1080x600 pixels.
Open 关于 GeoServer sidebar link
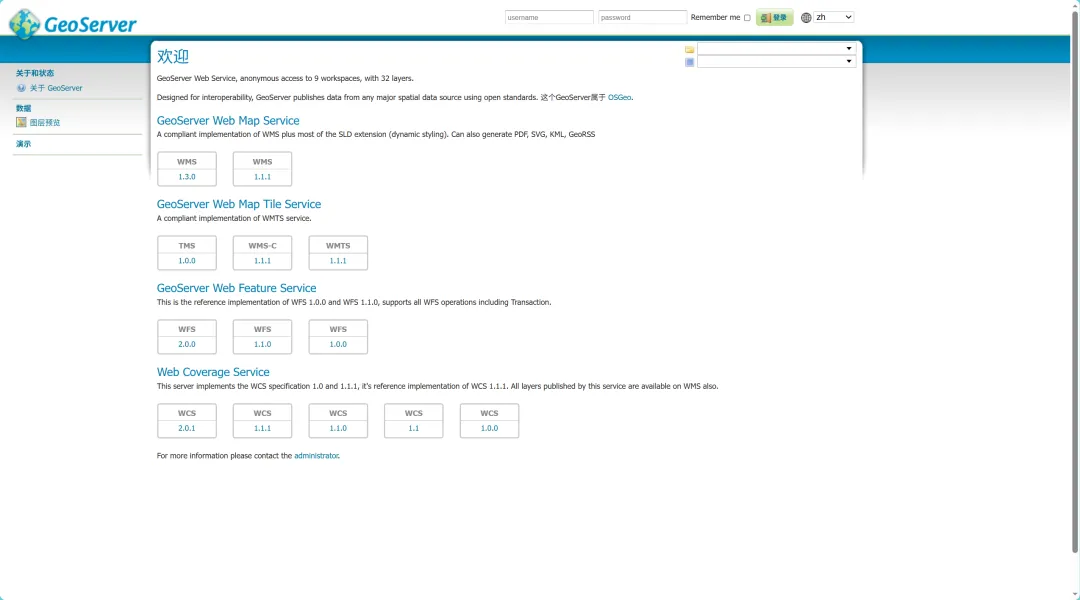point(56,88)
